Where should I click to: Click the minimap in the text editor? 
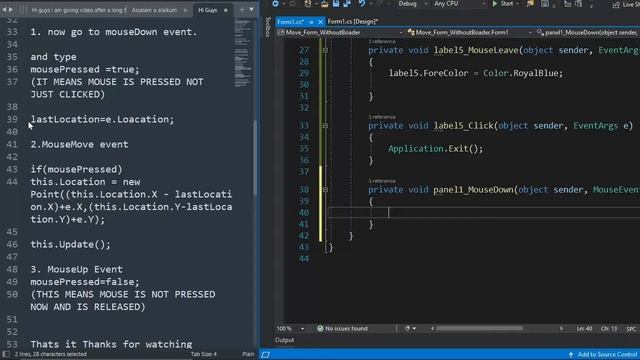[x=243, y=52]
